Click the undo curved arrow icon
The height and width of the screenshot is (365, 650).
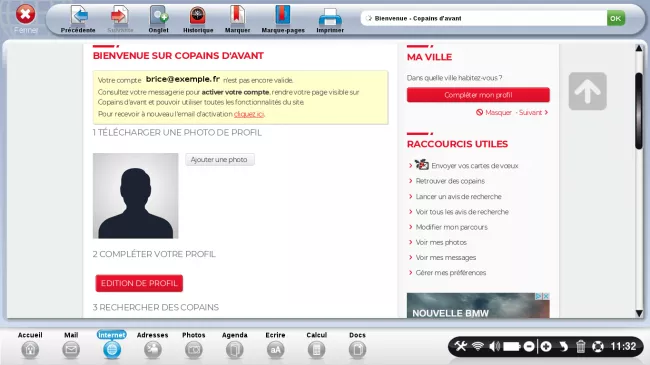563,346
